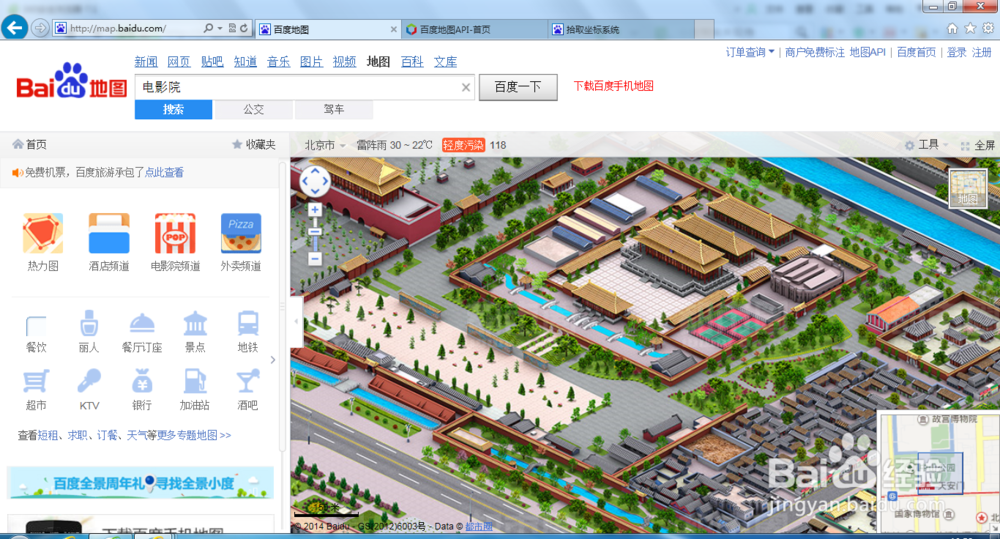Image resolution: width=1000 pixels, height=539 pixels.
Task: Open the browser favorites star icon
Action: 970,28
